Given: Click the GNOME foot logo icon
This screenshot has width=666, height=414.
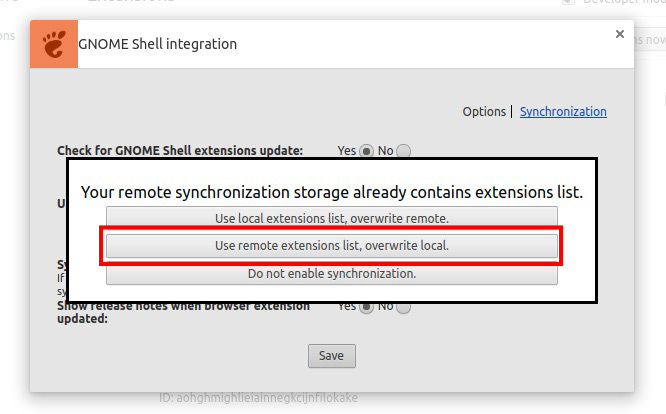Looking at the screenshot, I should tap(54, 43).
